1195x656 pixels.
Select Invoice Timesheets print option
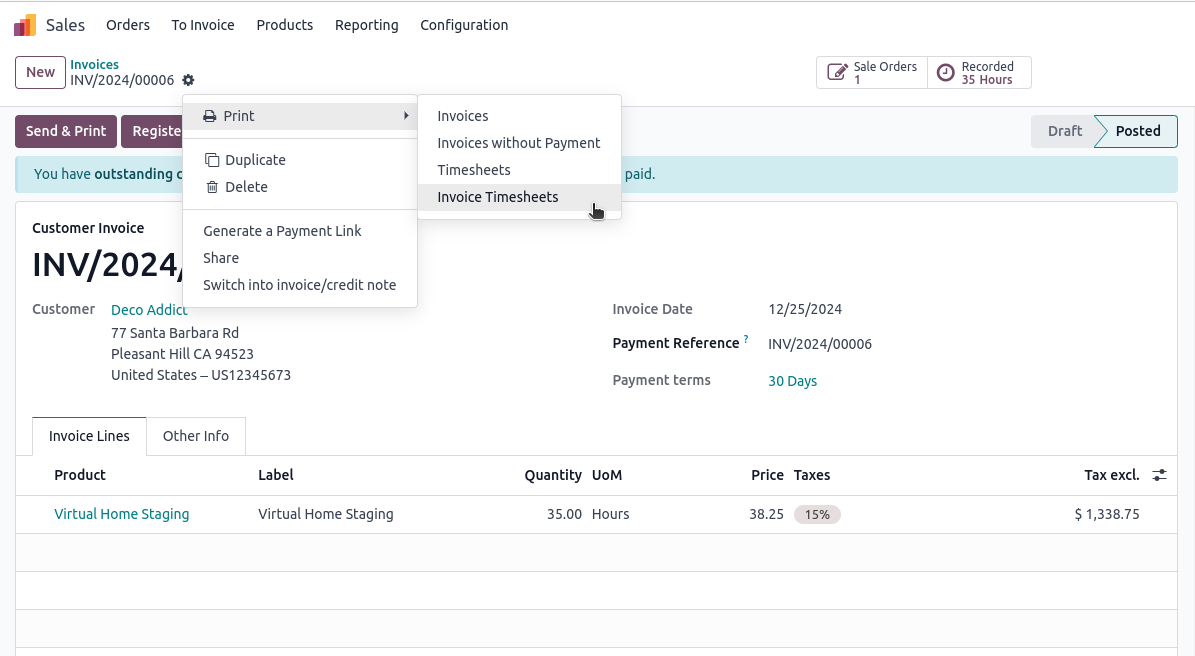[498, 197]
